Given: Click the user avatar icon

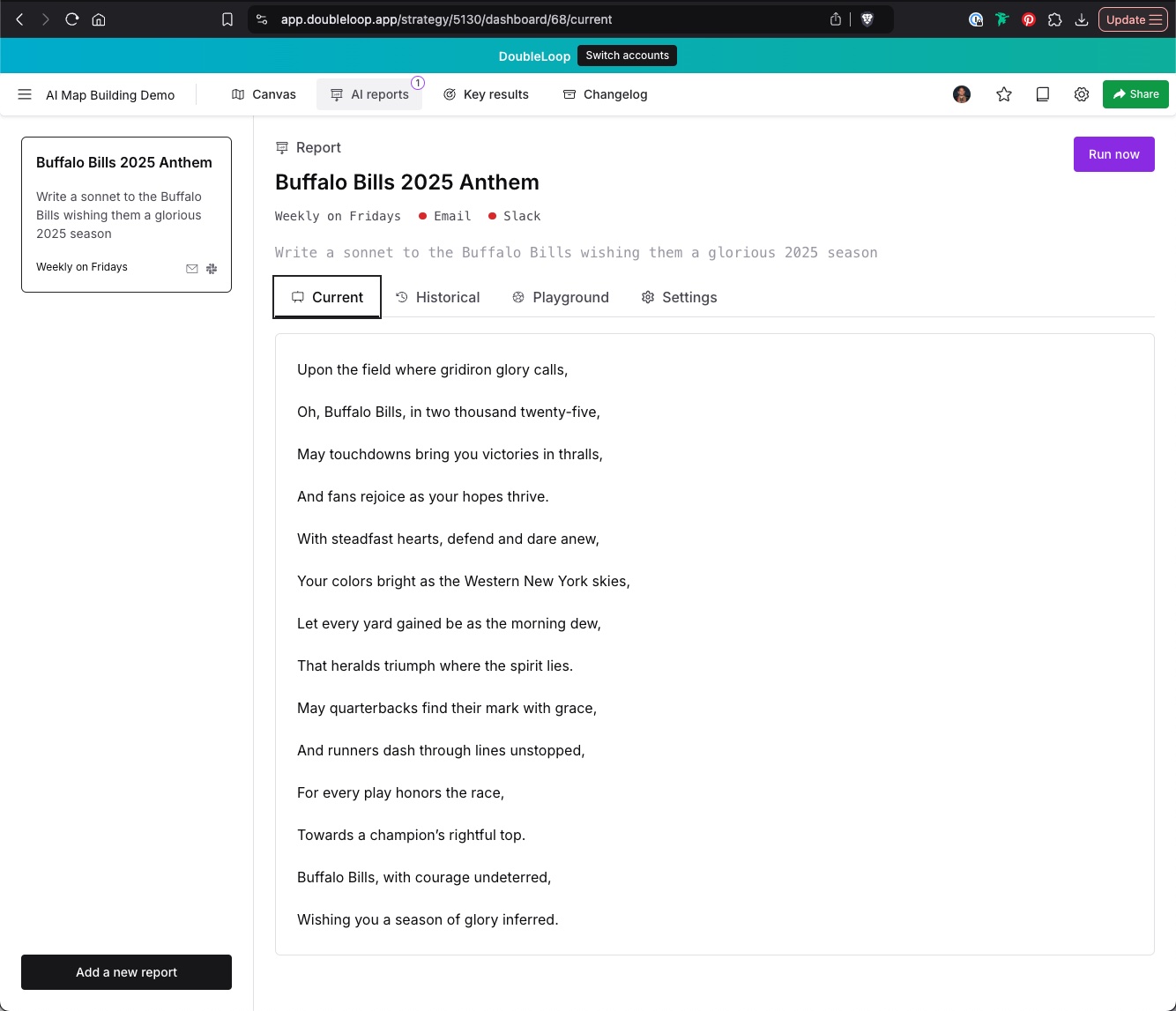Looking at the screenshot, I should pos(962,94).
